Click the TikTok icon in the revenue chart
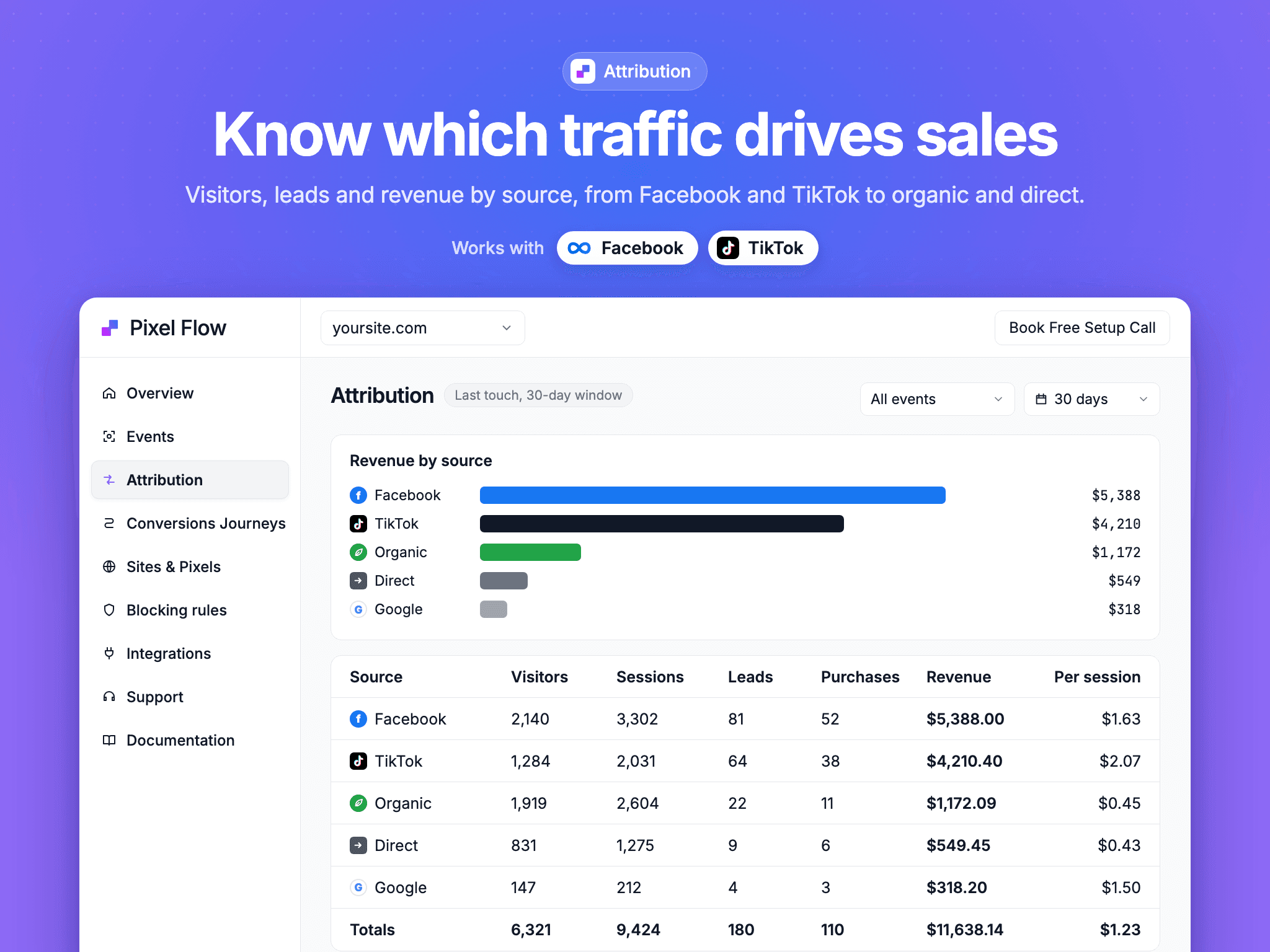The image size is (1270, 952). point(358,524)
